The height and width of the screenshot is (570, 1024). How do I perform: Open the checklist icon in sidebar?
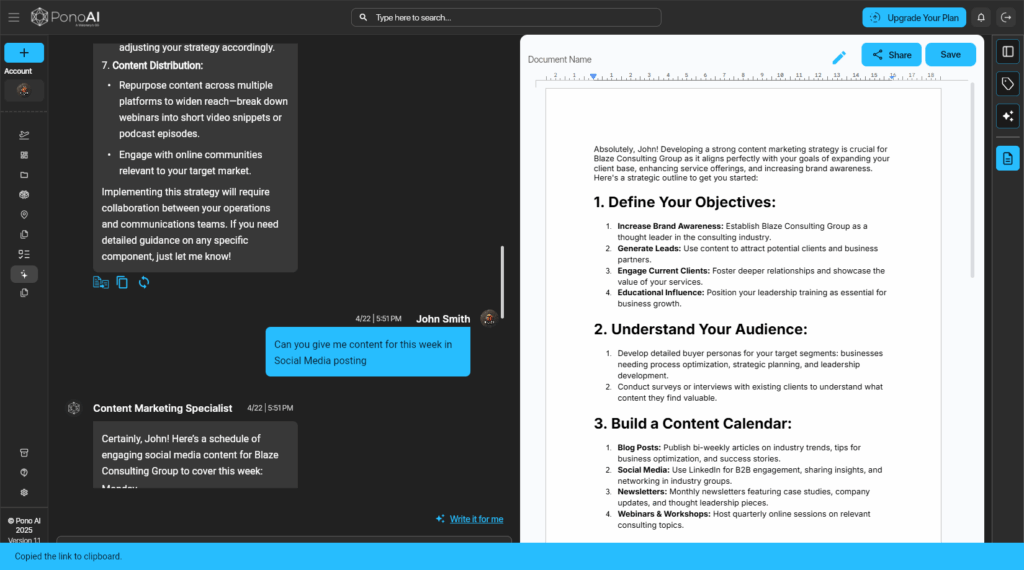click(24, 254)
